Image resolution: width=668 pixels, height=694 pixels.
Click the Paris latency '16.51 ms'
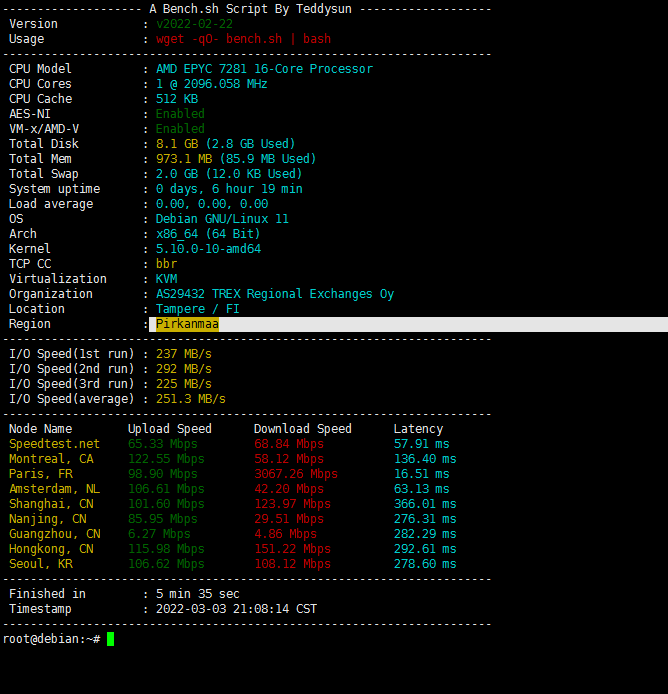(x=422, y=474)
